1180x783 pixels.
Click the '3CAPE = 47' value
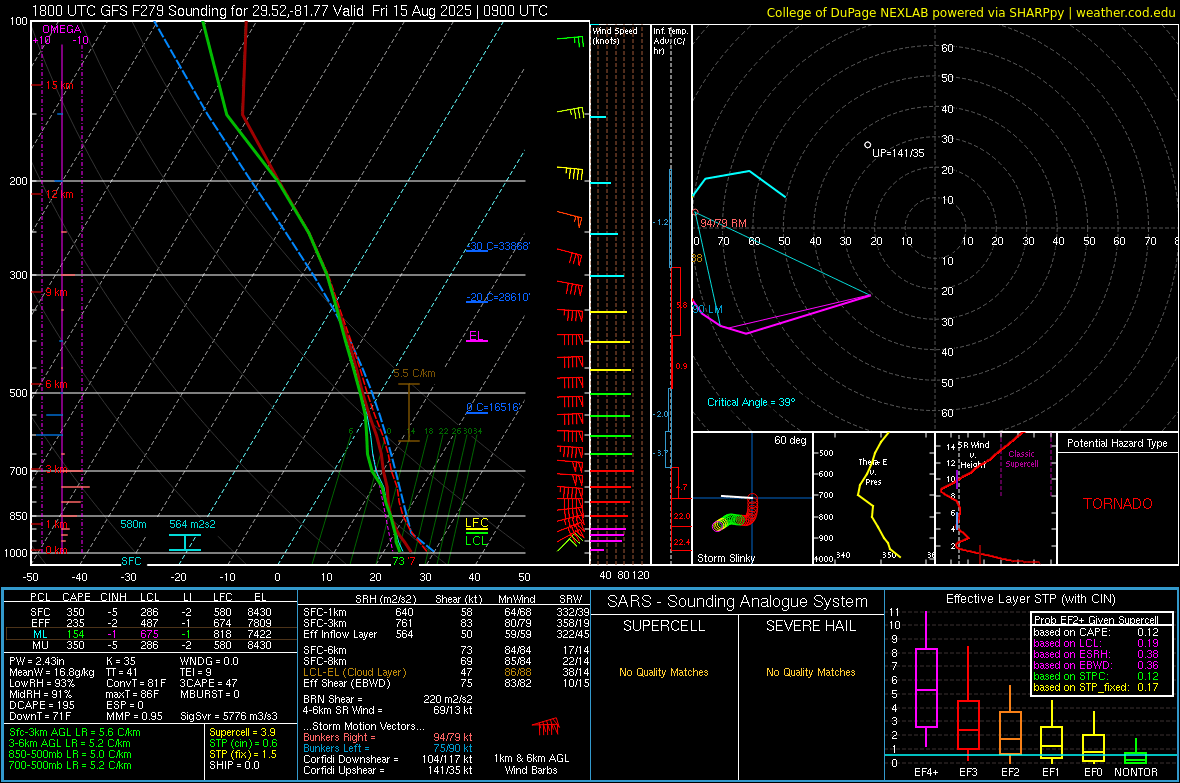208,684
